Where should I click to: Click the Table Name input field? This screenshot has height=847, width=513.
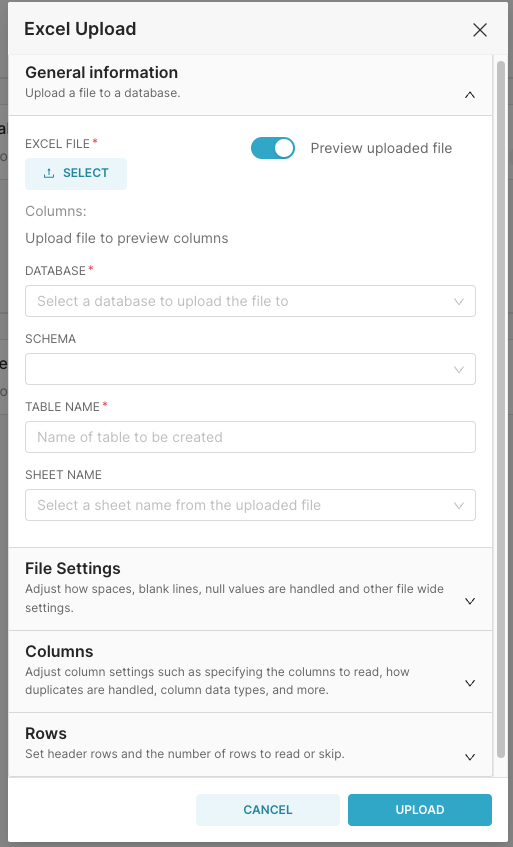250,437
